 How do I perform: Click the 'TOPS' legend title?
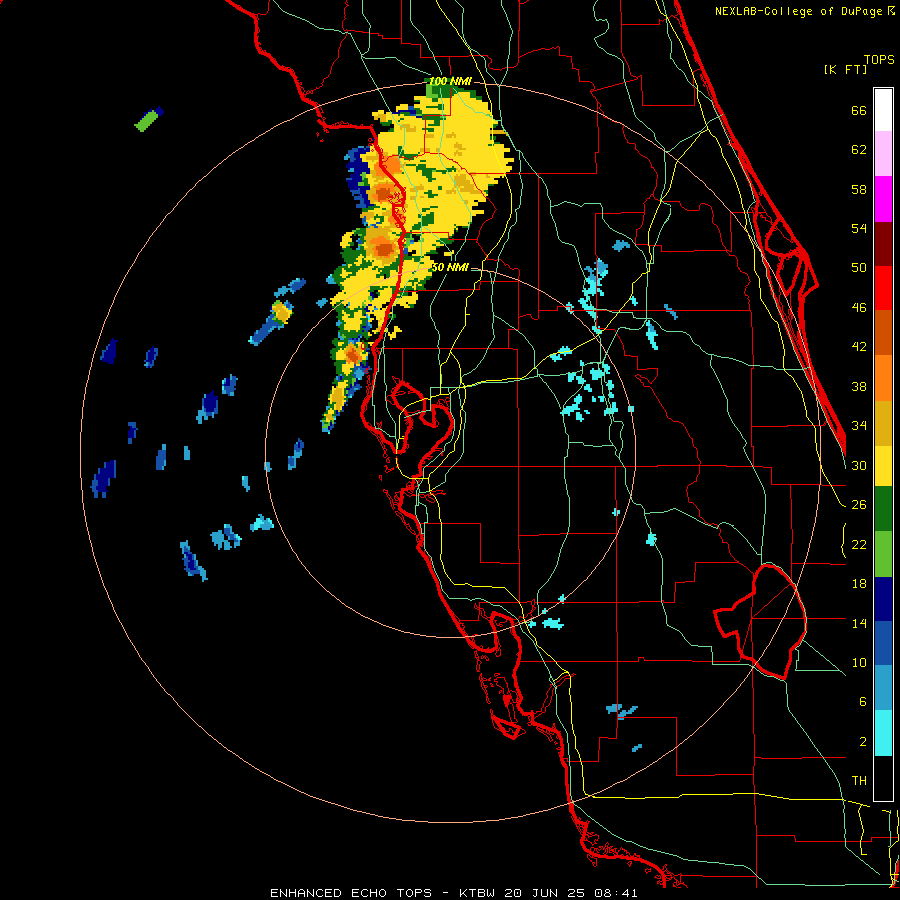click(879, 59)
